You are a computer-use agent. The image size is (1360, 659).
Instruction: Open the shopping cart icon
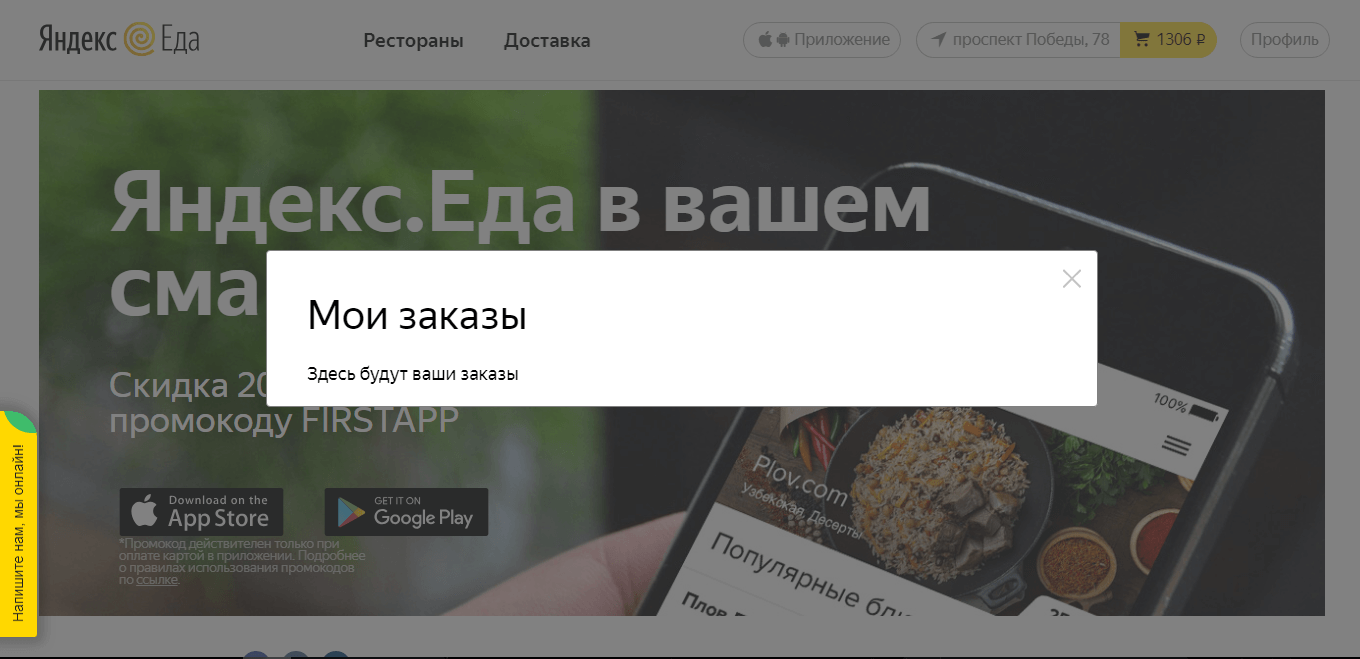pos(1141,40)
